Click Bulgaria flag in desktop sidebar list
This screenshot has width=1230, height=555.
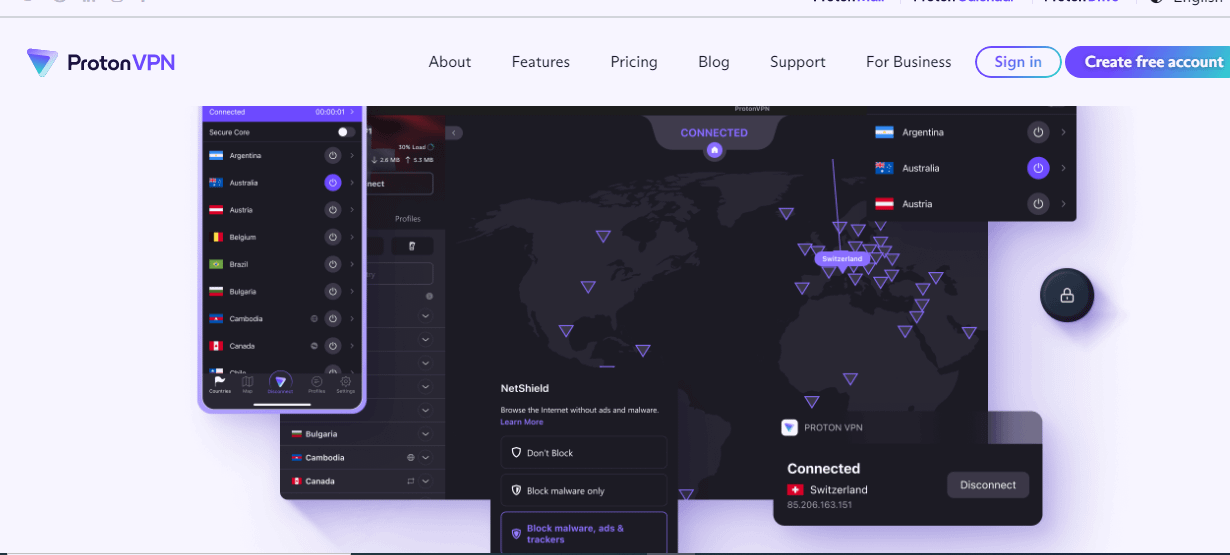point(297,434)
